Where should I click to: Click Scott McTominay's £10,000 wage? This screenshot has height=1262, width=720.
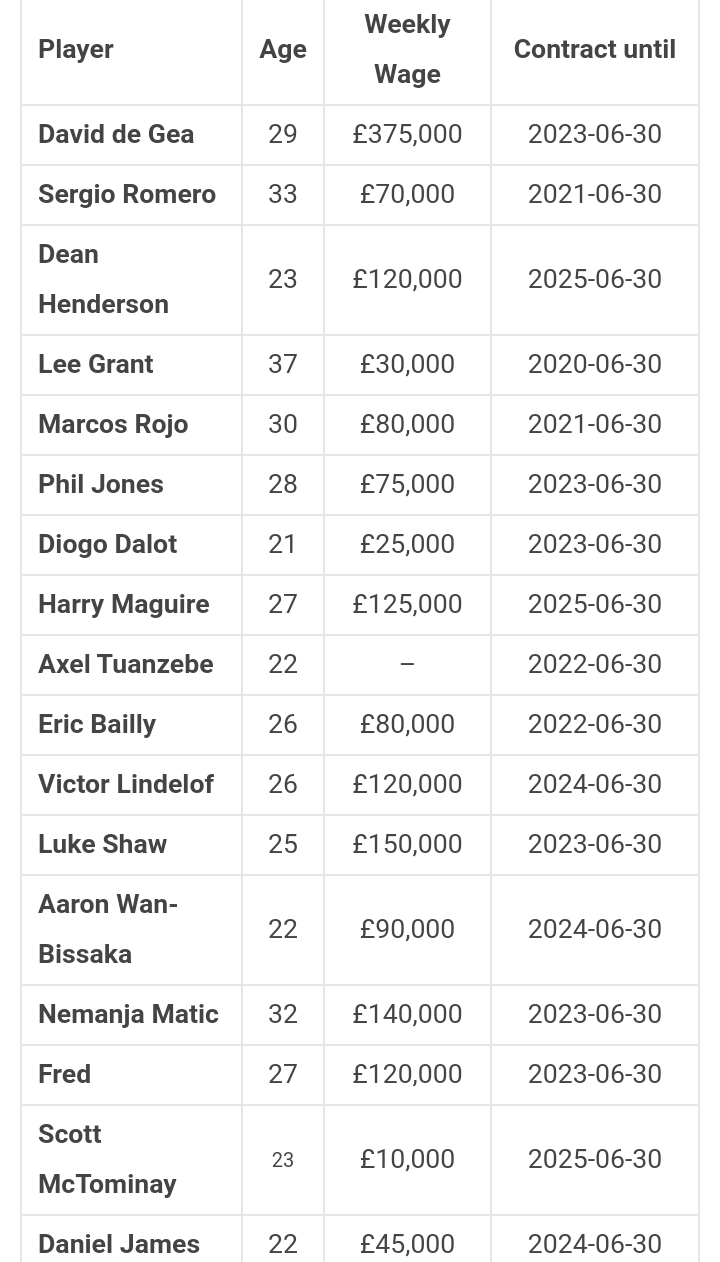pyautogui.click(x=407, y=1159)
